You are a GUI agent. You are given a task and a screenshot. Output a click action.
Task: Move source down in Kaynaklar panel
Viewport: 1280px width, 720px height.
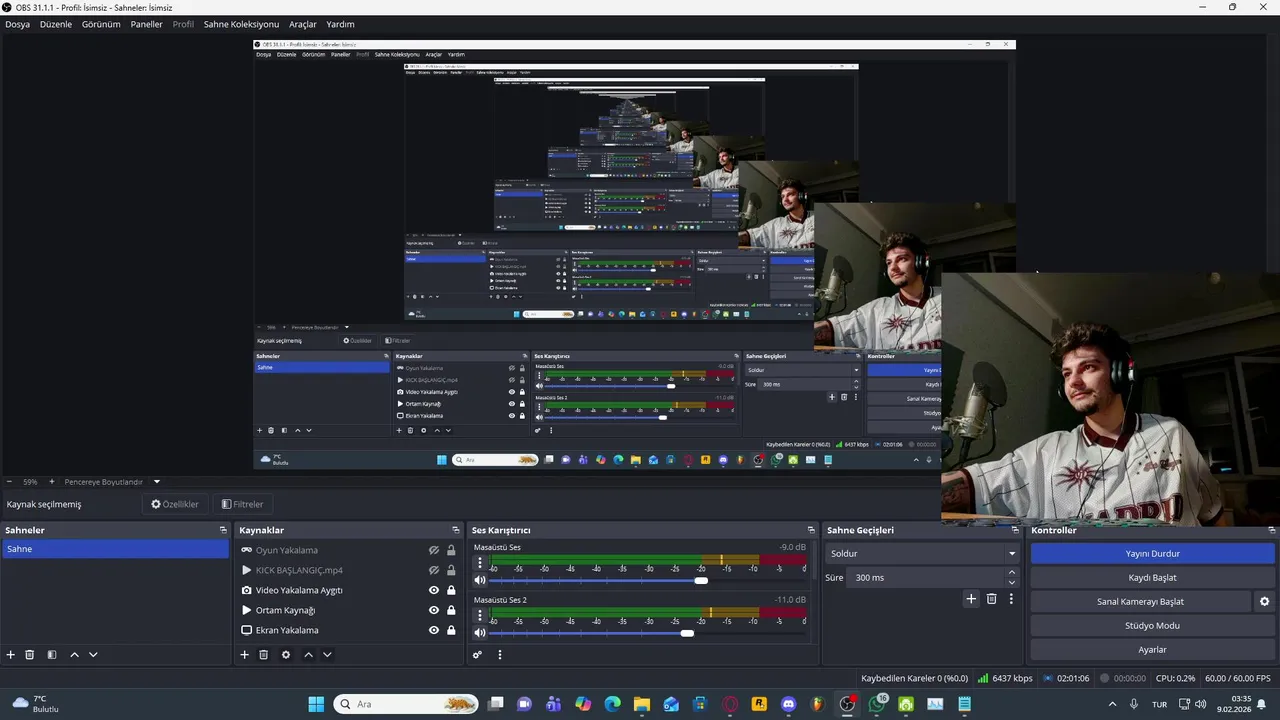(327, 655)
